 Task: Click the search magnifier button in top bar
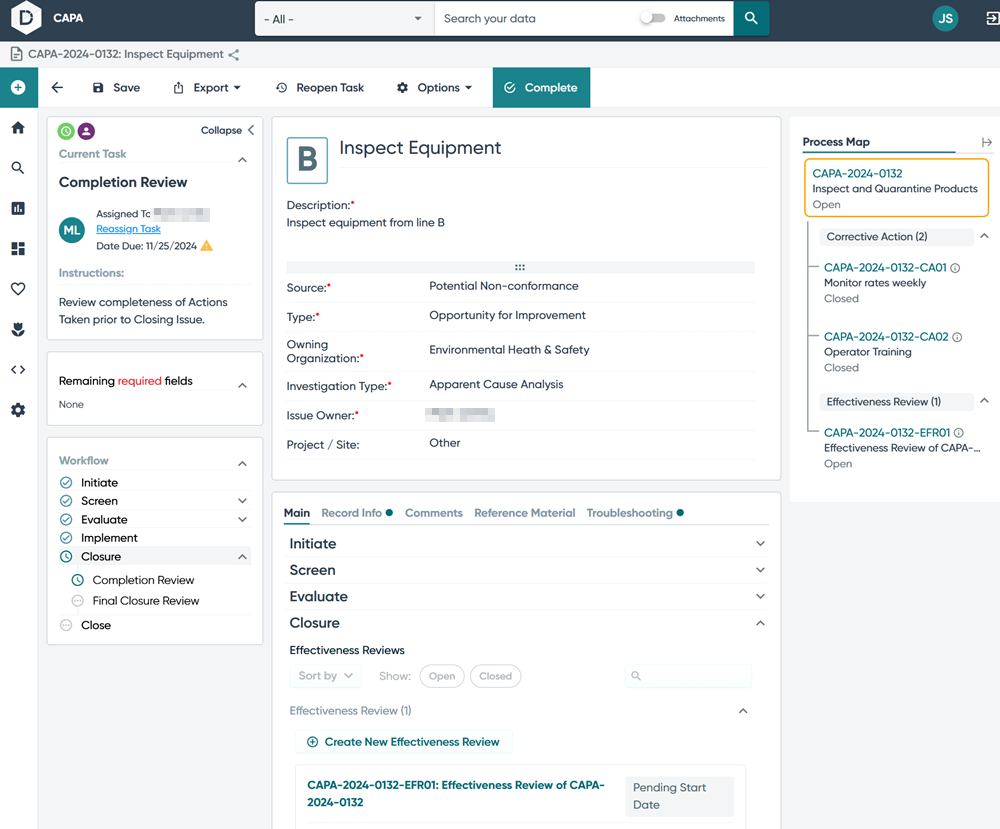pos(751,18)
